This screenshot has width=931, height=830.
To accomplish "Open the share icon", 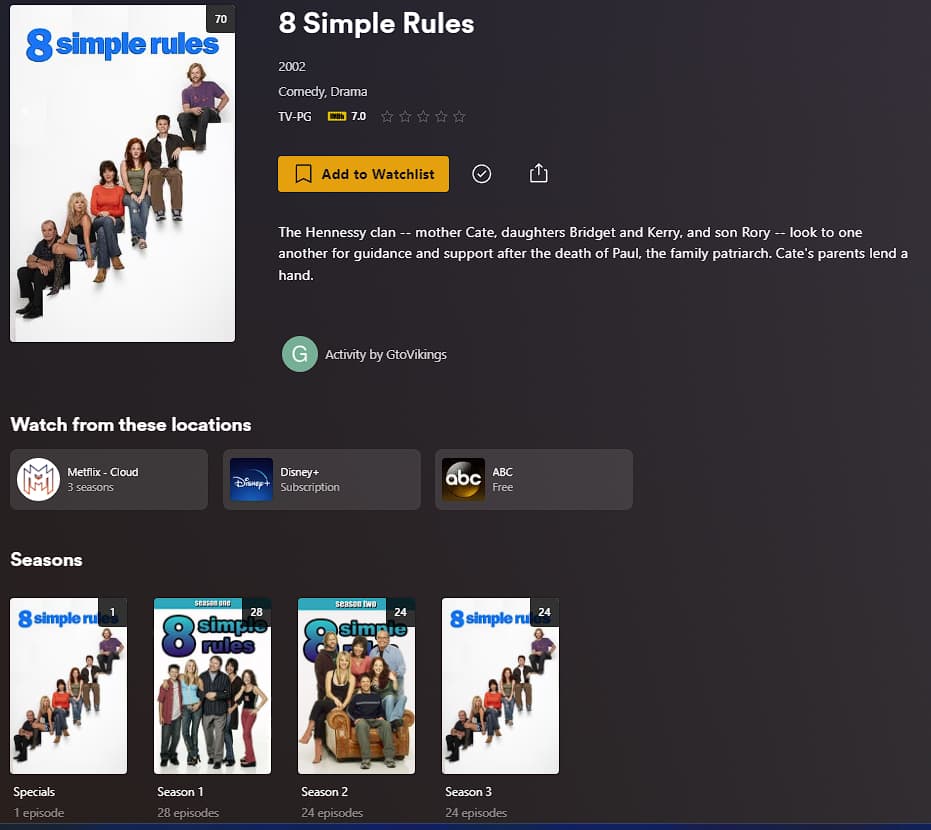I will pyautogui.click(x=539, y=173).
